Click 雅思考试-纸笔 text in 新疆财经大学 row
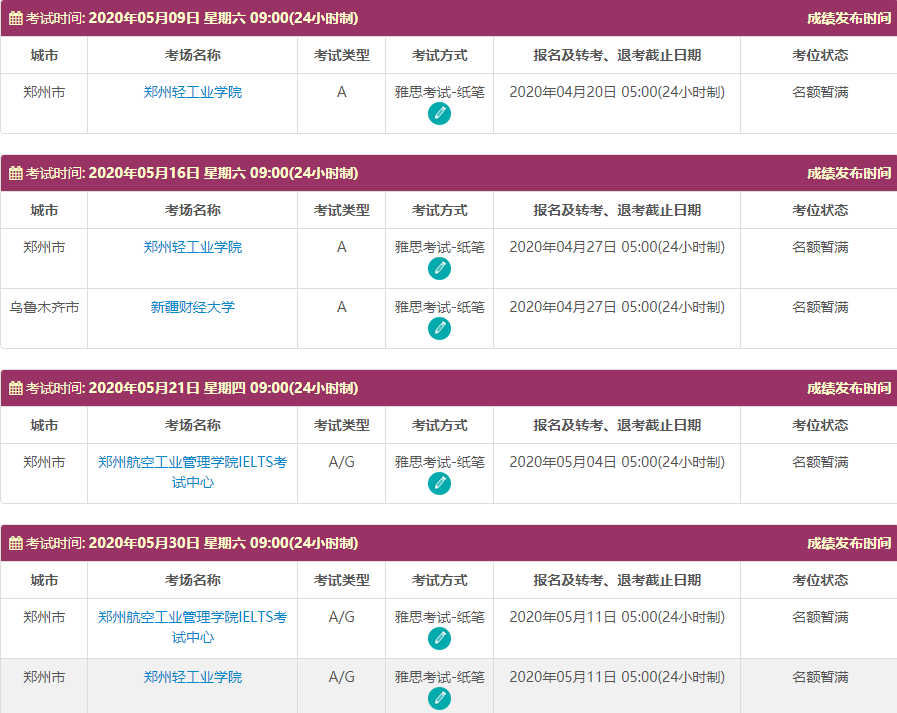This screenshot has width=897, height=713. pyautogui.click(x=439, y=307)
